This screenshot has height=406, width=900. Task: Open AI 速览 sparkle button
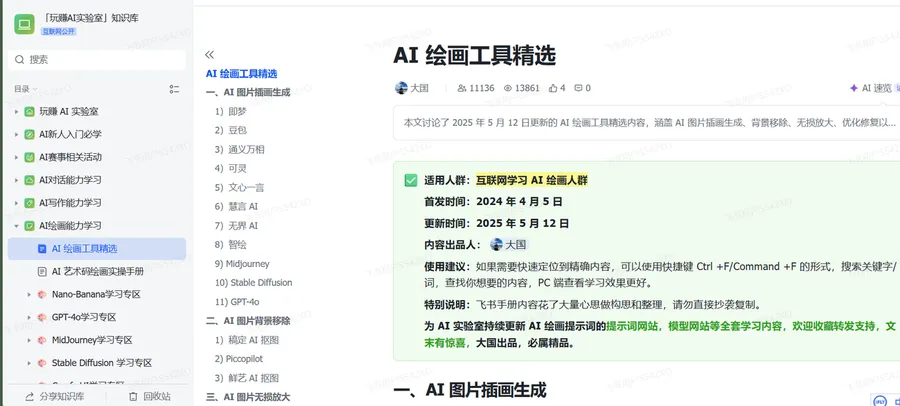pyautogui.click(x=872, y=88)
